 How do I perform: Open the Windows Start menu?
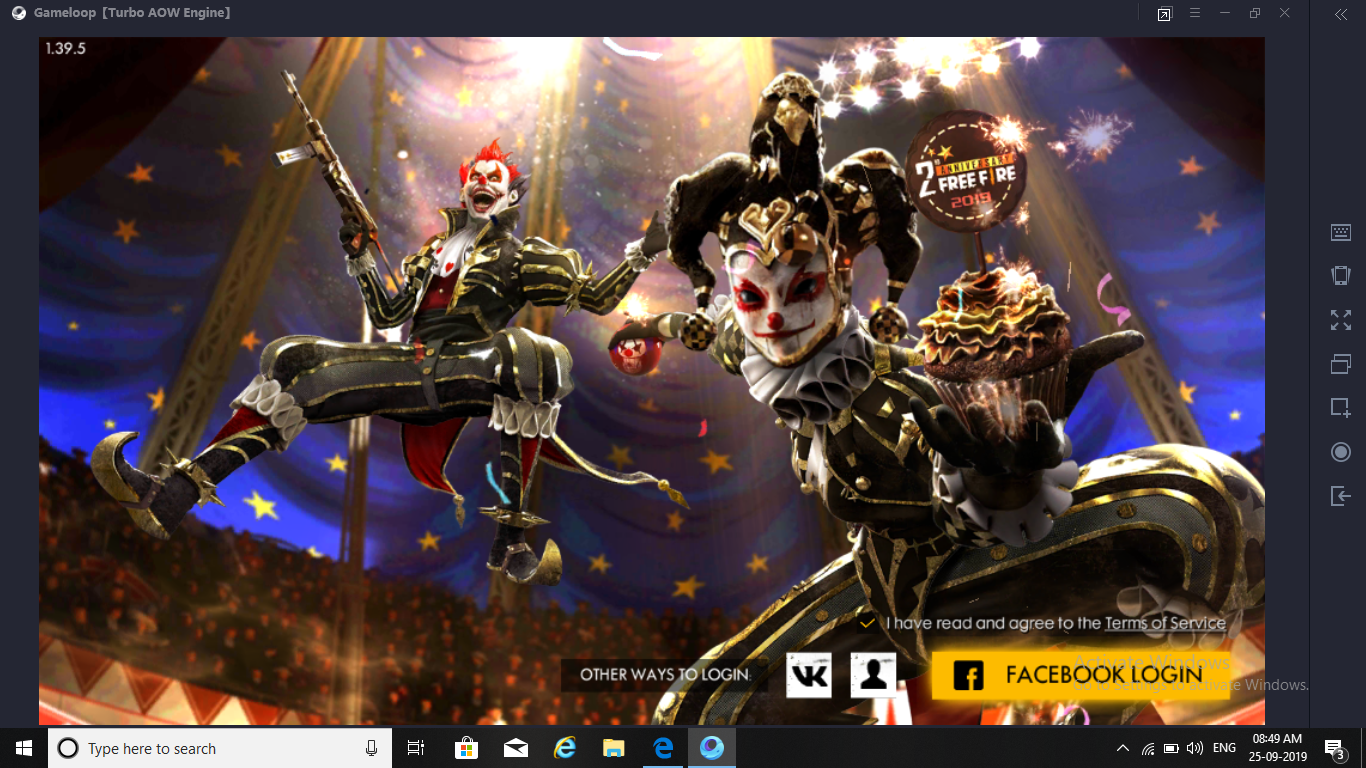[x=24, y=748]
